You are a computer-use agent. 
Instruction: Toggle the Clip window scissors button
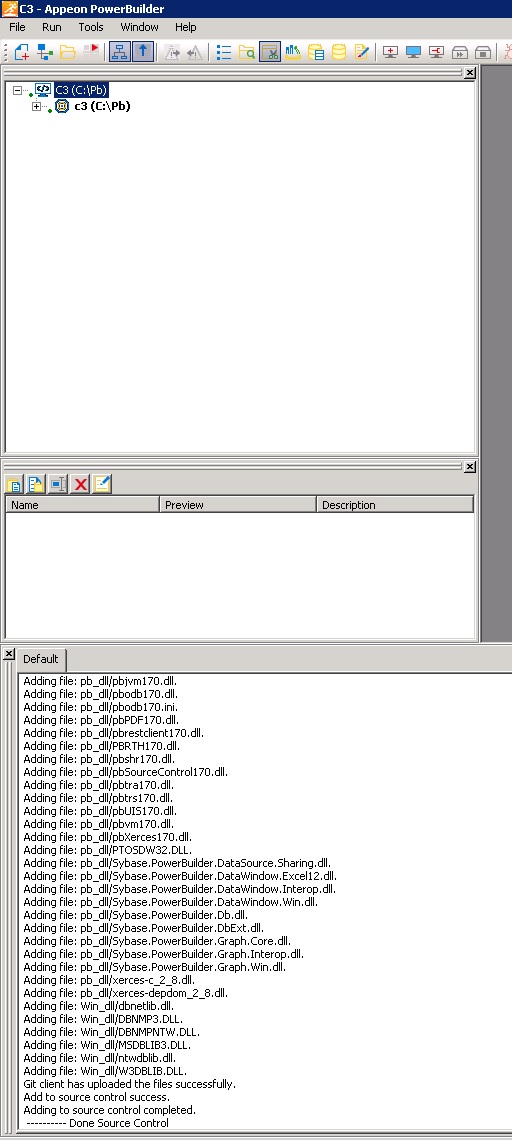click(x=270, y=52)
